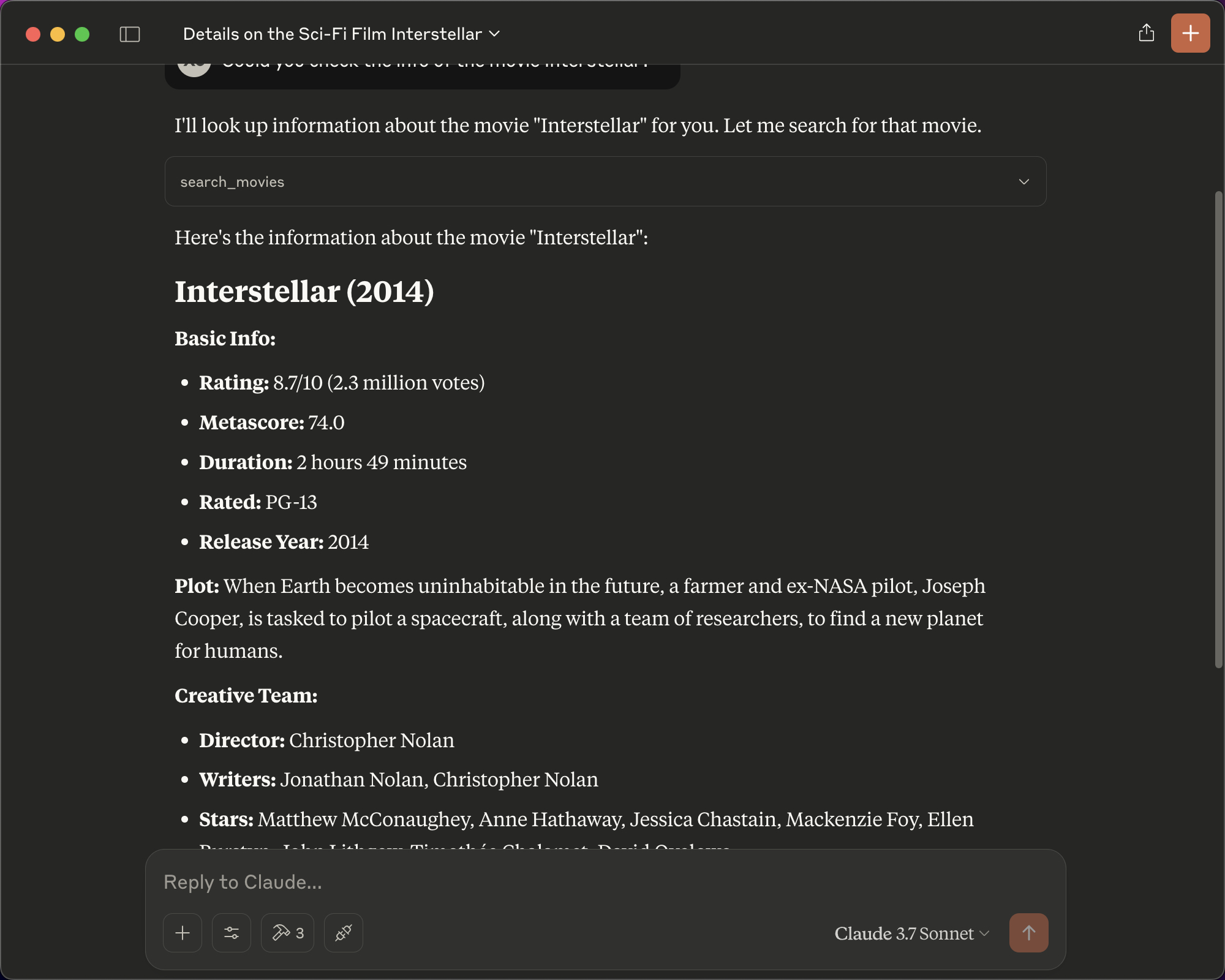Open the response style sliders icon
The width and height of the screenshot is (1225, 980).
tap(232, 933)
